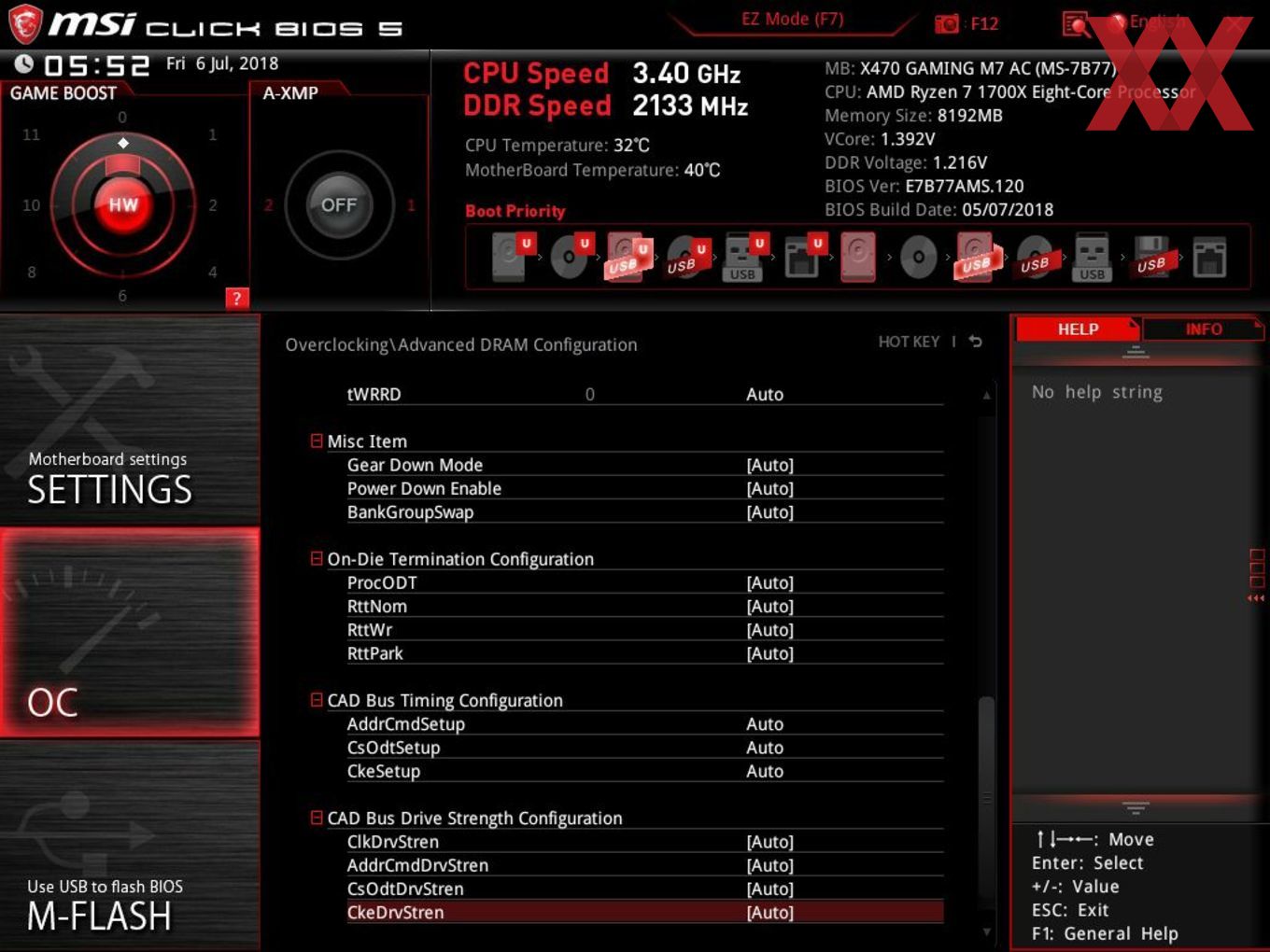Toggle the Game Boost HW knob
This screenshot has height=952, width=1270.
tap(122, 204)
